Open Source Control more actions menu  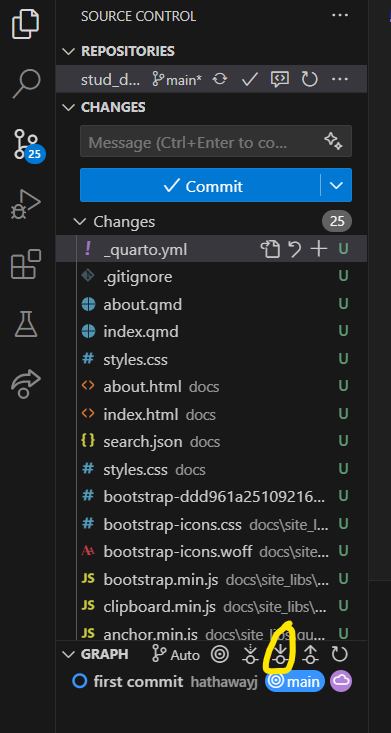[340, 15]
